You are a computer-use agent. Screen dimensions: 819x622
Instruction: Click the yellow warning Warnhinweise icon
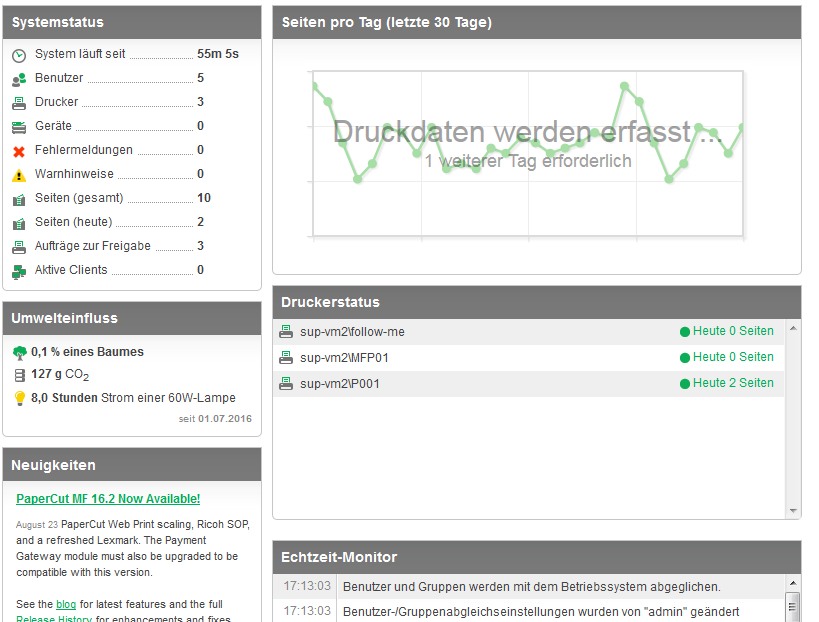tap(19, 175)
